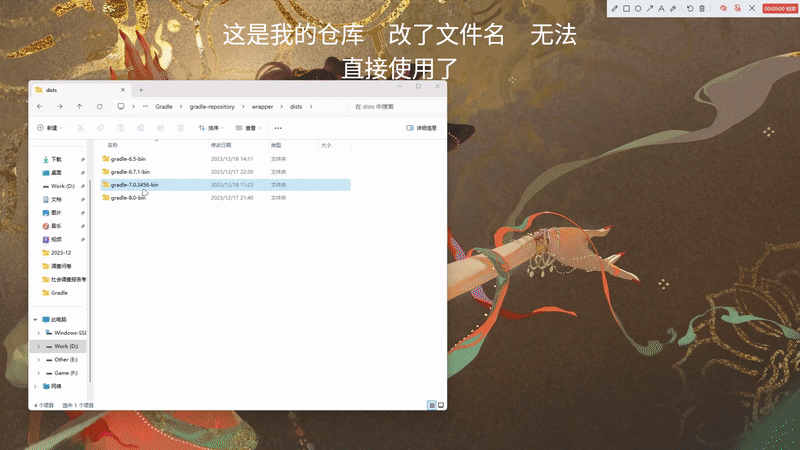The image size is (800, 450).
Task: Select the text annotation tool
Action: (662, 8)
